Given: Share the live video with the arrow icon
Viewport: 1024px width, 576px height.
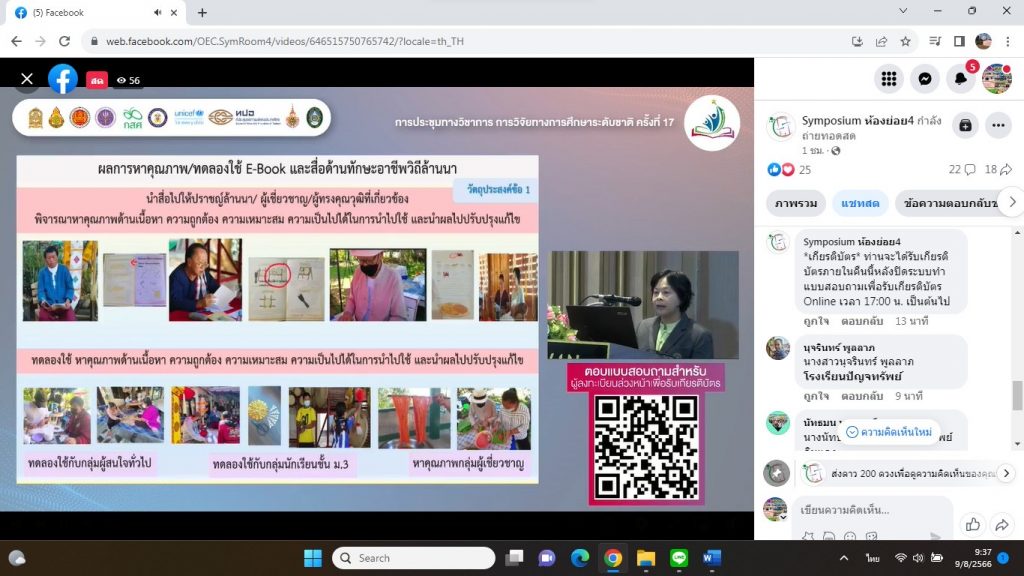Looking at the screenshot, I should 1002,524.
